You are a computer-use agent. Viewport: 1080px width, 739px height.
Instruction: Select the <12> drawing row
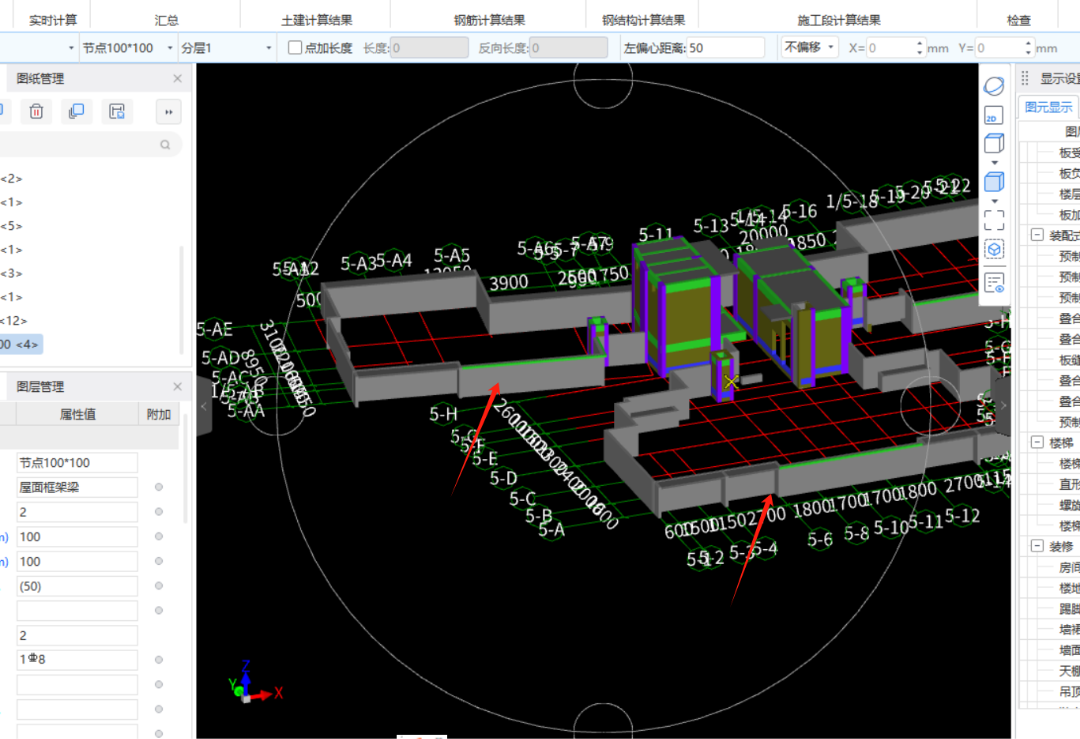pos(14,321)
